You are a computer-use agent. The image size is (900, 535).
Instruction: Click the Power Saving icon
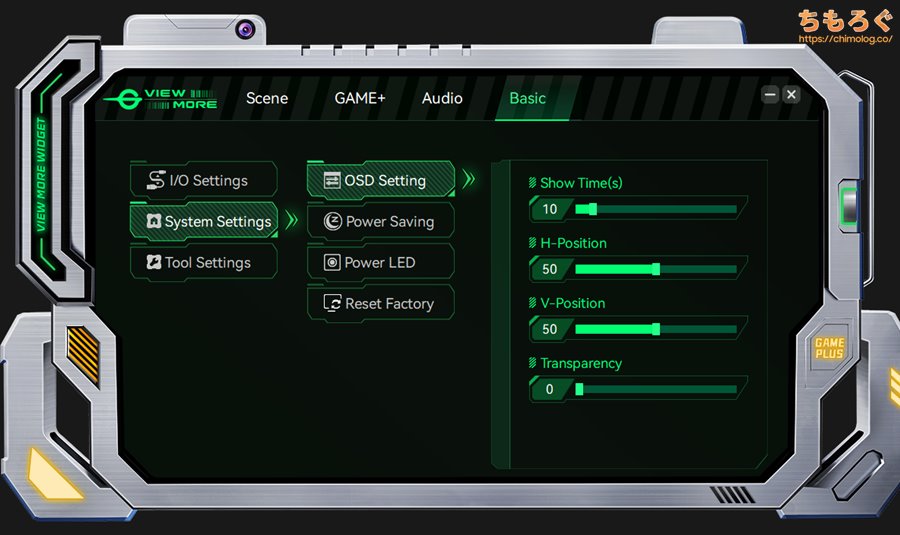[x=333, y=222]
